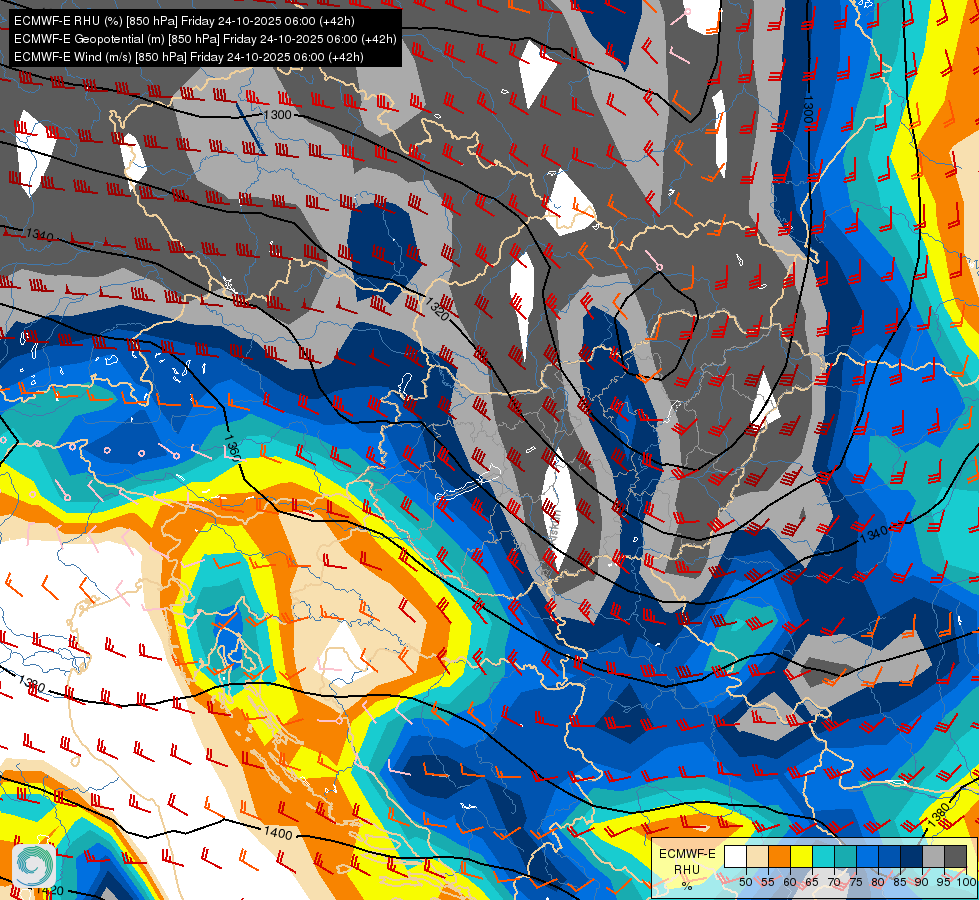Select the teal 70–75% legend swatch
979x900 pixels.
pos(845,856)
